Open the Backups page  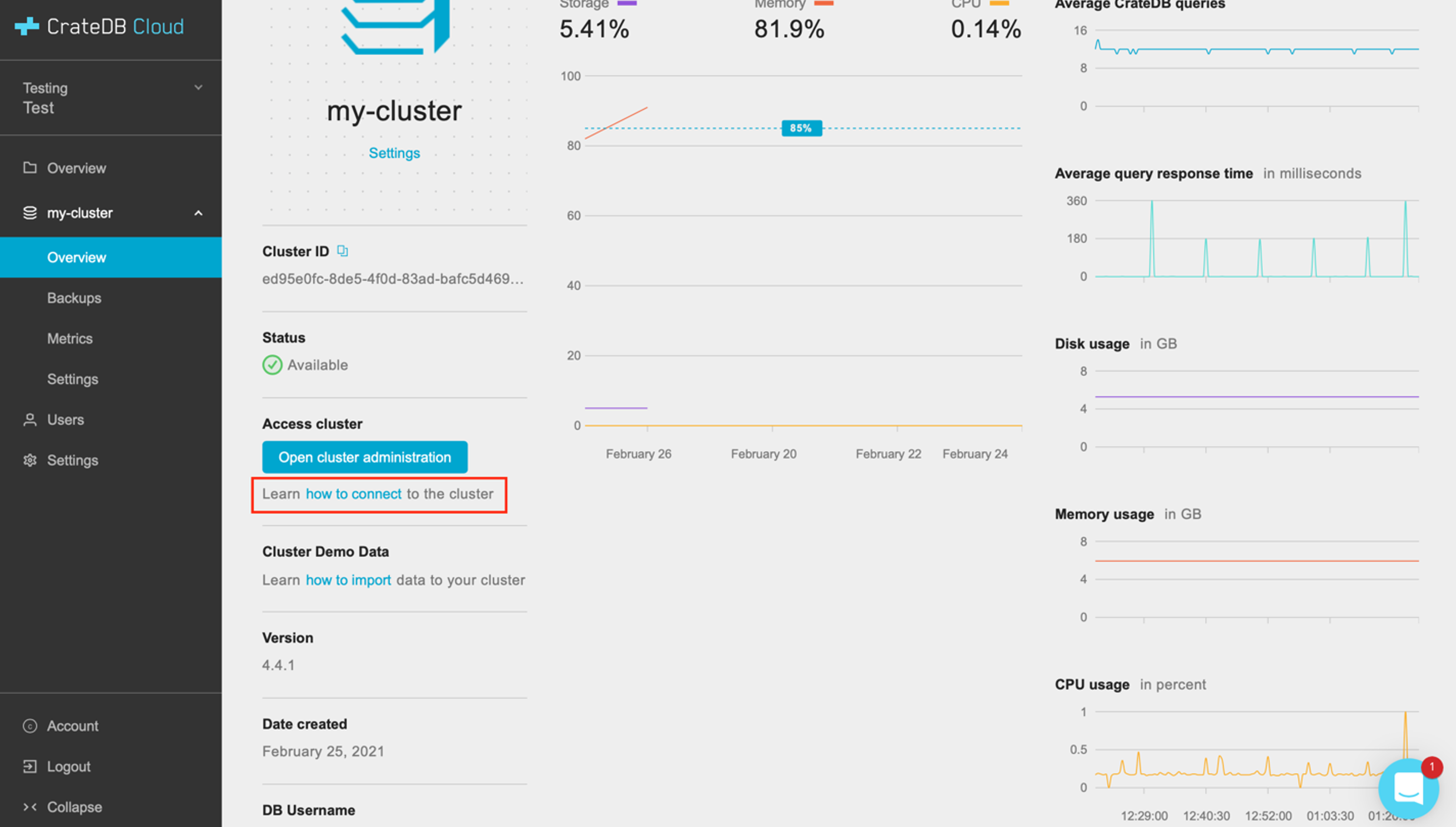(74, 297)
